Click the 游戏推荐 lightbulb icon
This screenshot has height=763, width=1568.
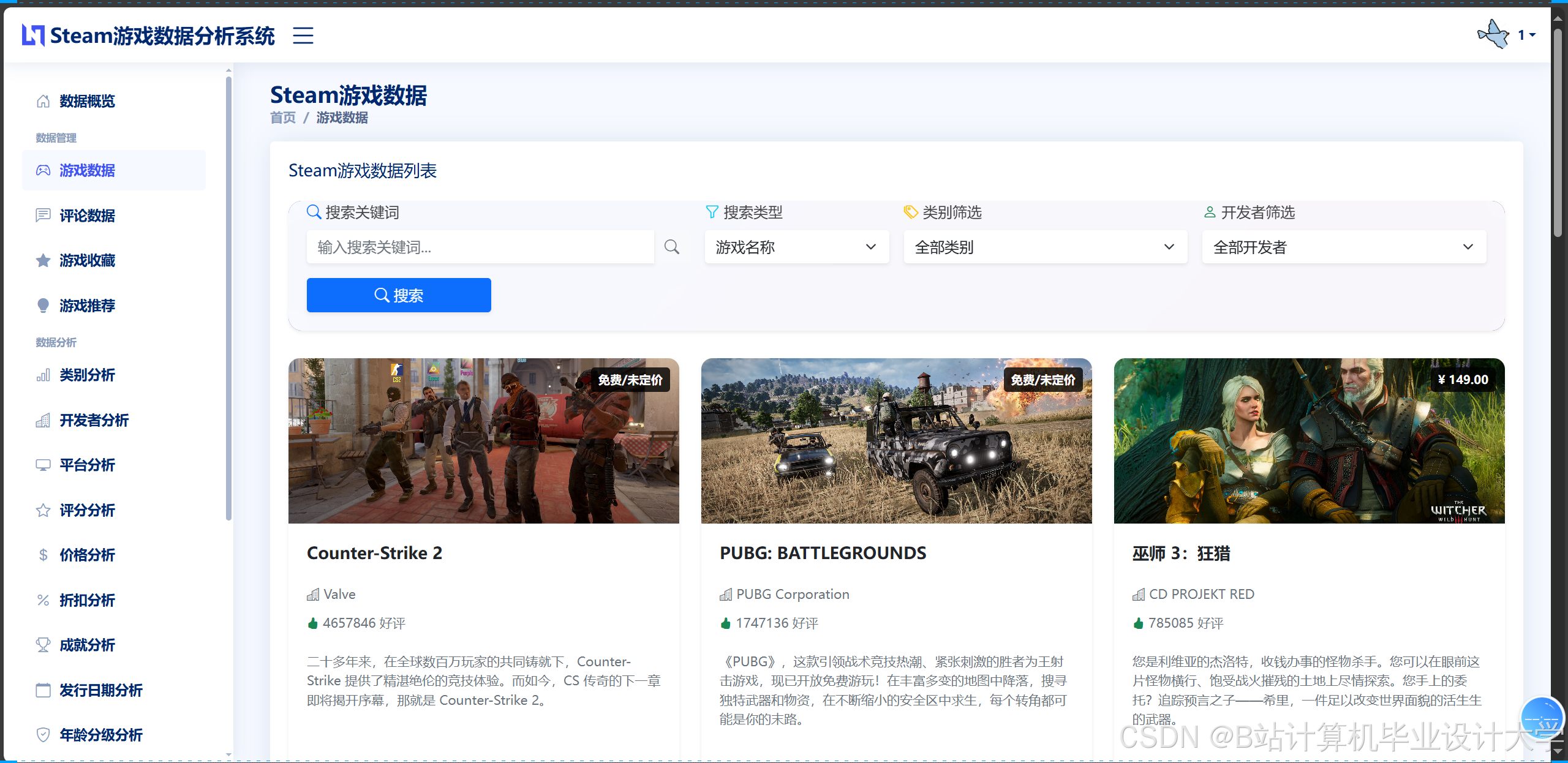click(42, 305)
